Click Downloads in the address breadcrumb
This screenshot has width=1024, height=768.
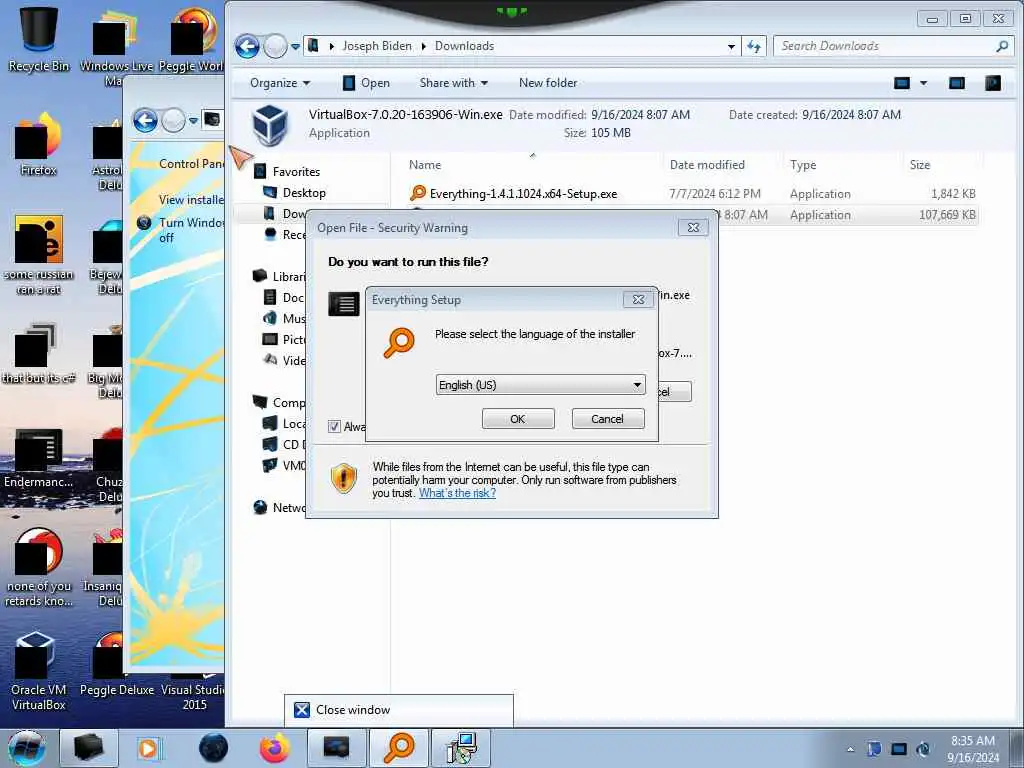tap(464, 46)
